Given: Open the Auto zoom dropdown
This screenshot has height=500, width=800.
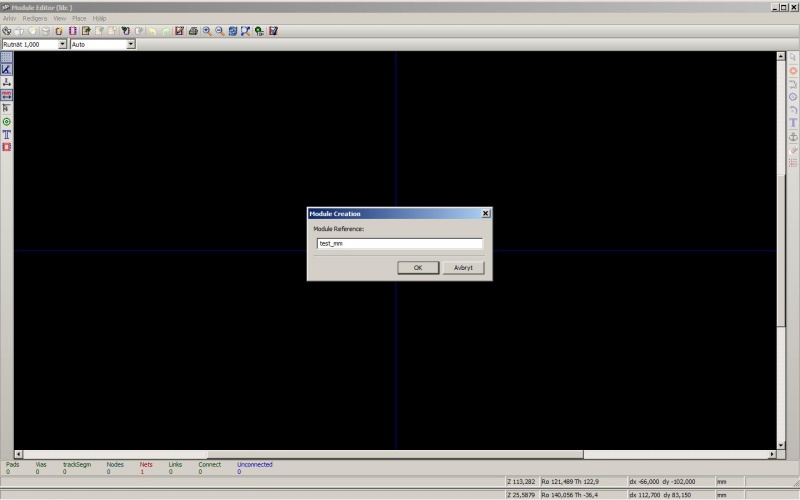Looking at the screenshot, I should tap(130, 44).
